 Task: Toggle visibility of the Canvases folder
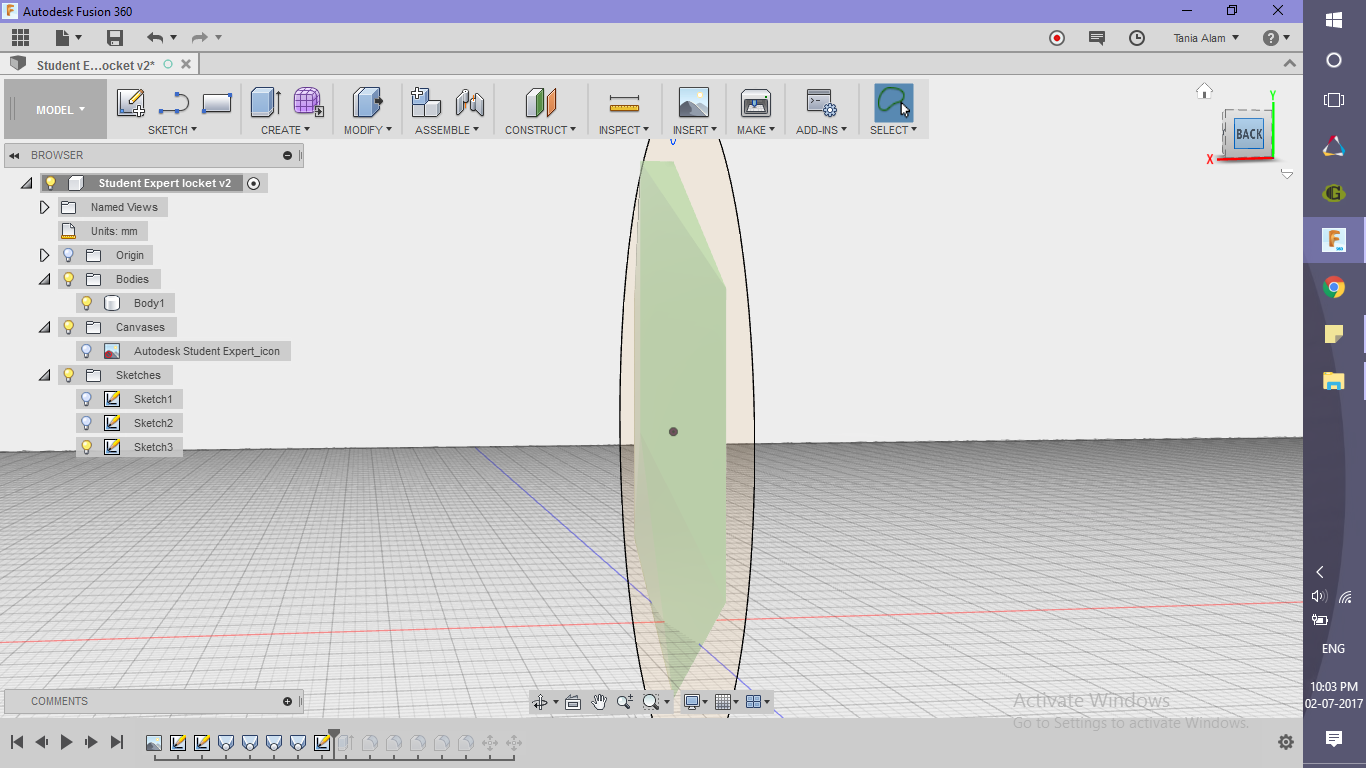click(68, 327)
